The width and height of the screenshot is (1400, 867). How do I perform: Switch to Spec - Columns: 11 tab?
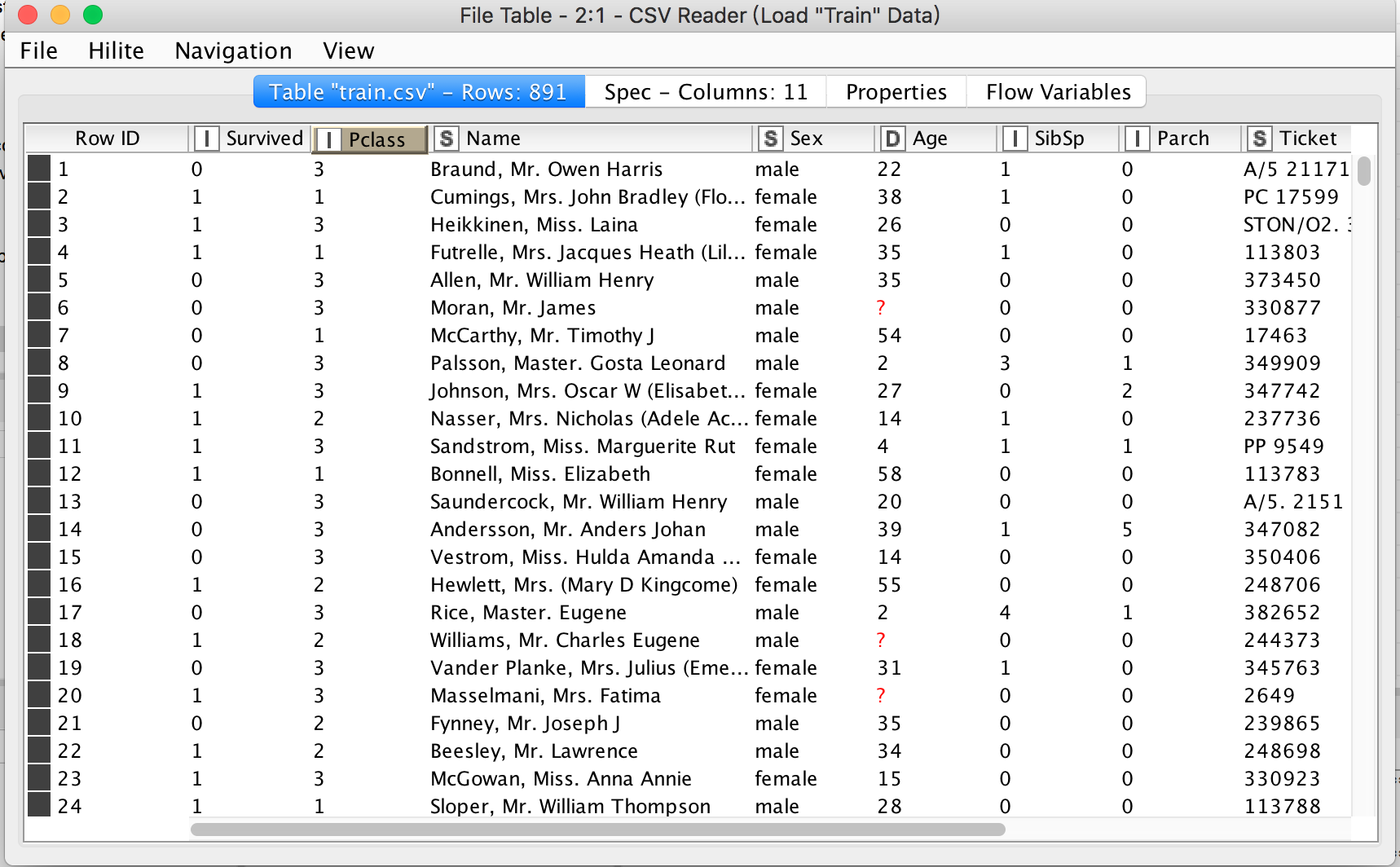(x=706, y=92)
